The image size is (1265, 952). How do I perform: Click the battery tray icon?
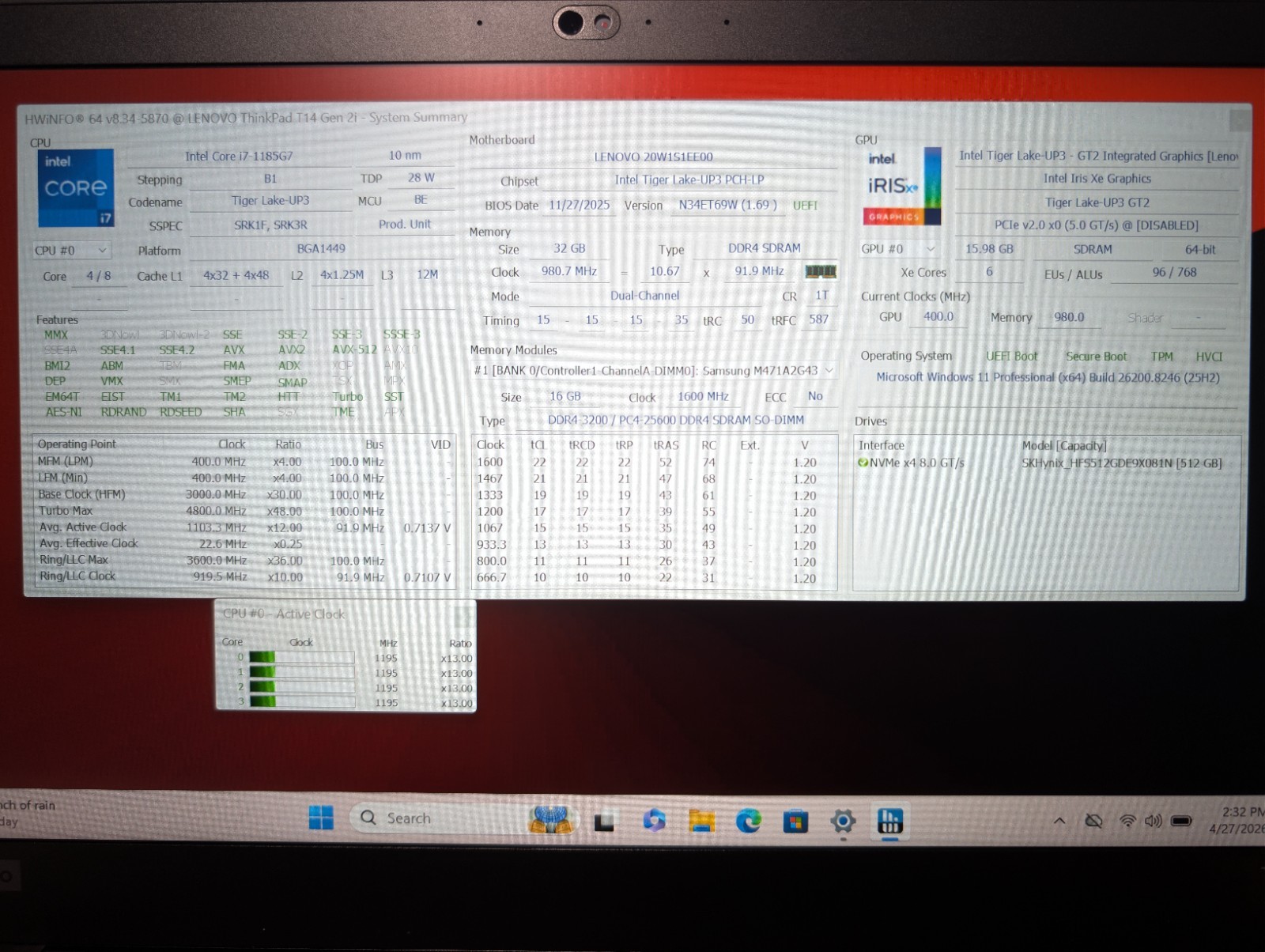point(1181,821)
